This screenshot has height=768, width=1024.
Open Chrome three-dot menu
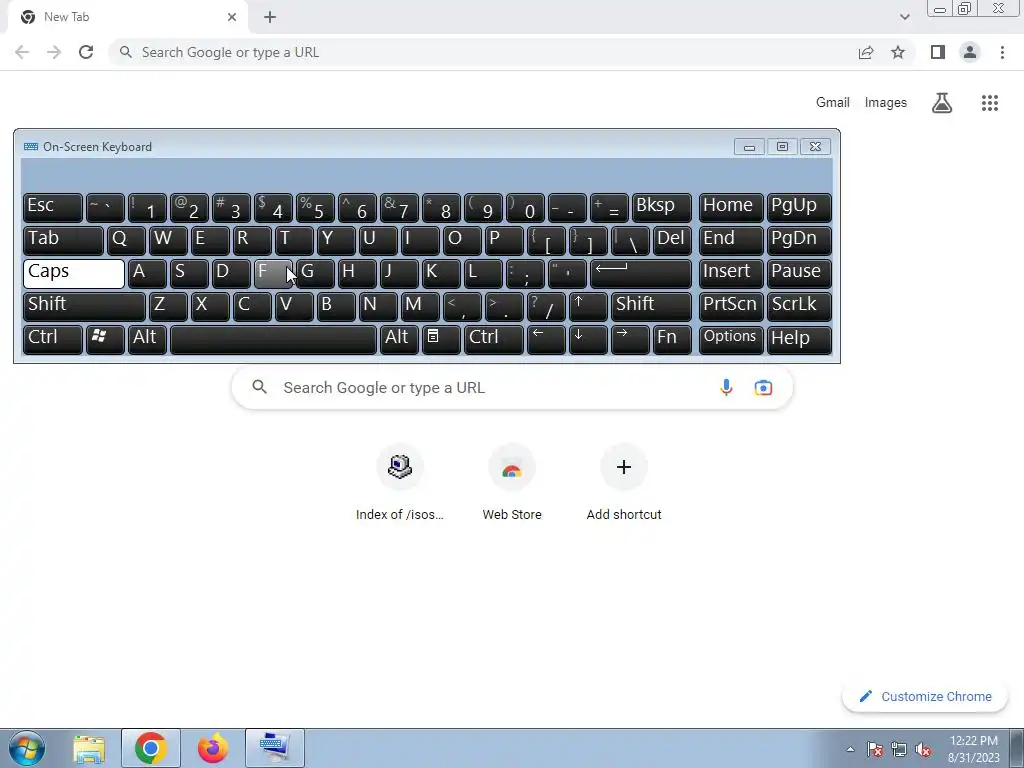coord(1002,52)
